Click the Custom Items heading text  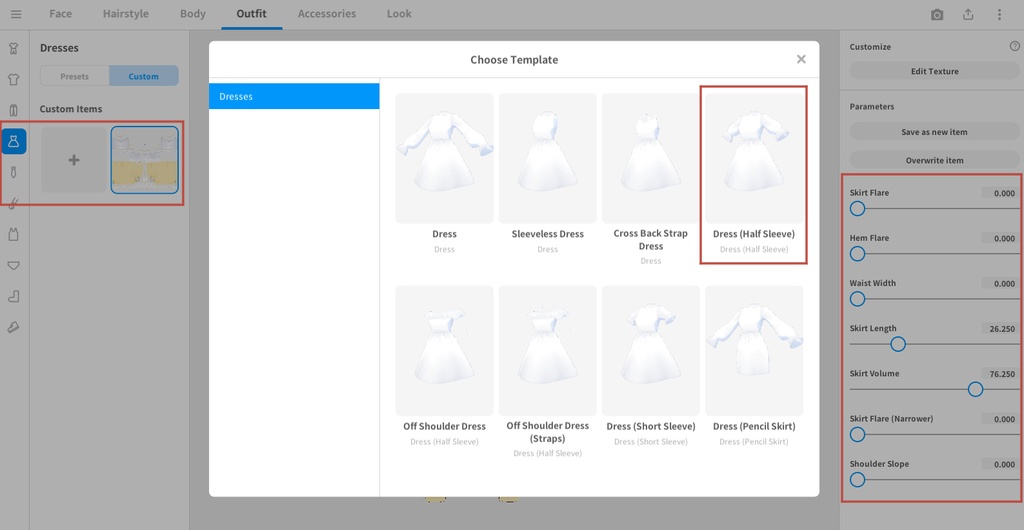[71, 109]
